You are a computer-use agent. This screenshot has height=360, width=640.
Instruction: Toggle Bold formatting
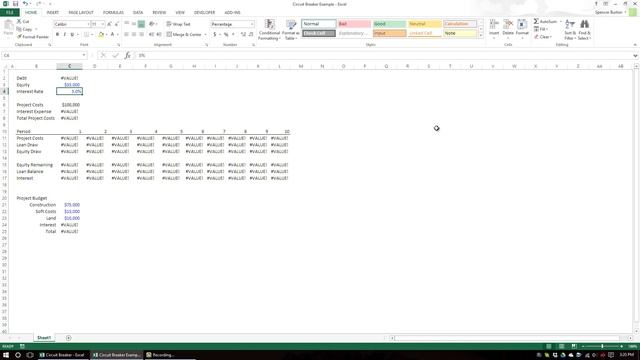coord(57,35)
